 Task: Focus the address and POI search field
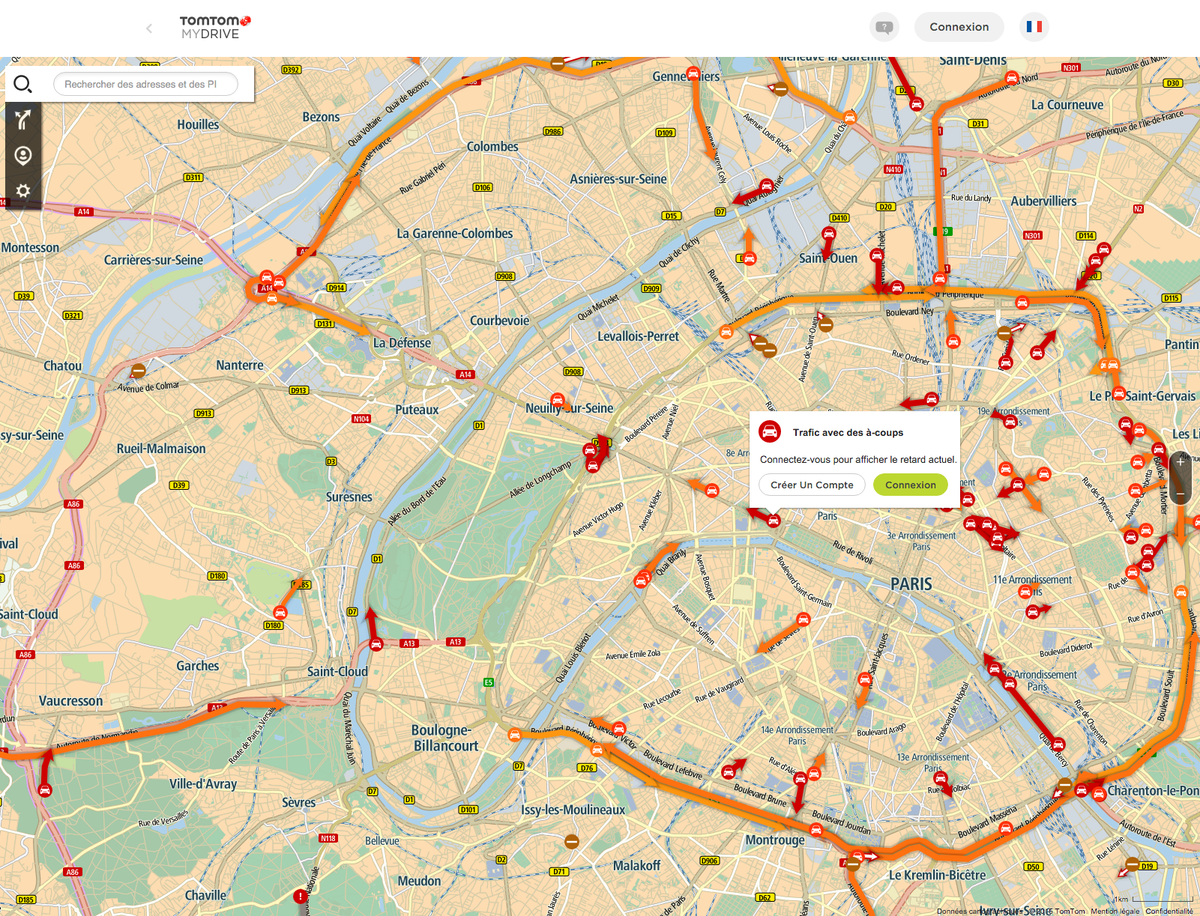coord(146,84)
